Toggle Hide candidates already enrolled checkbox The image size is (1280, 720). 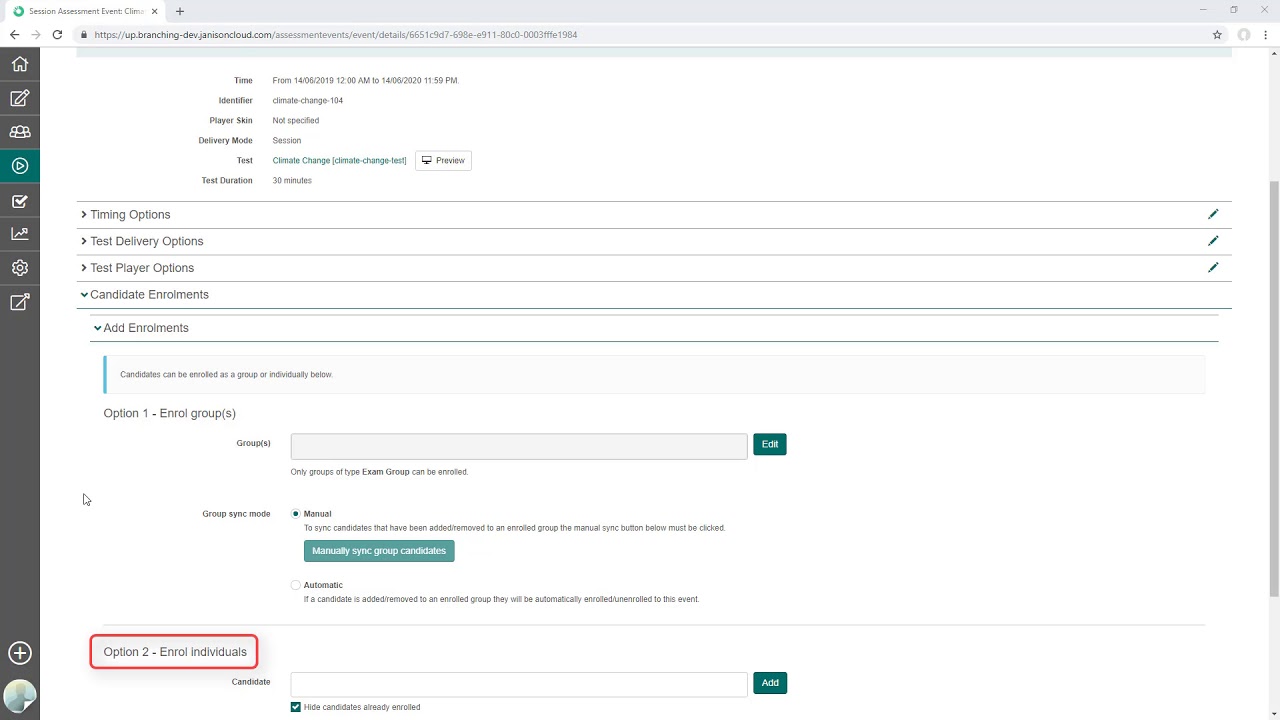[296, 707]
